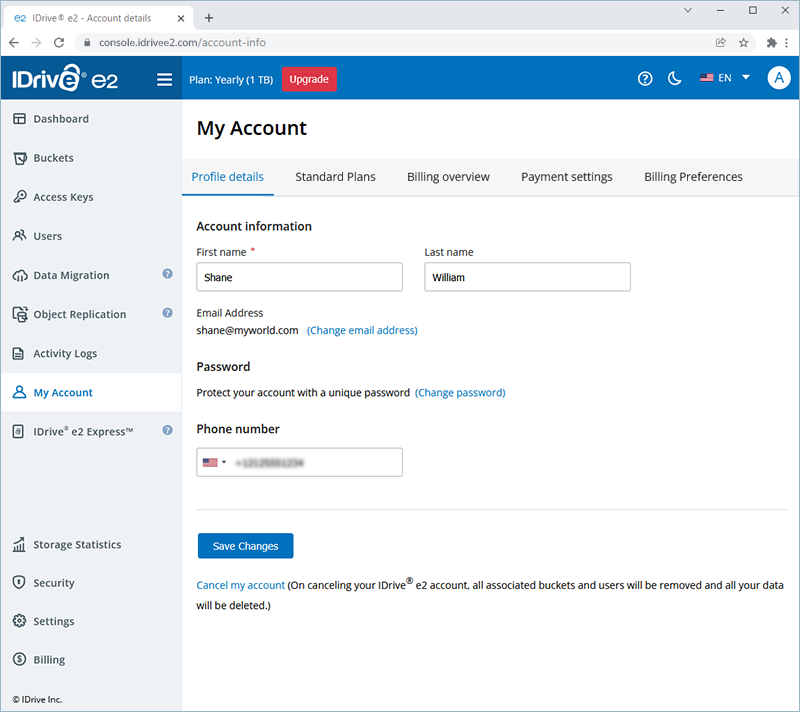
Task: Click the © IDrive Inc. footer text
Action: tap(37, 699)
